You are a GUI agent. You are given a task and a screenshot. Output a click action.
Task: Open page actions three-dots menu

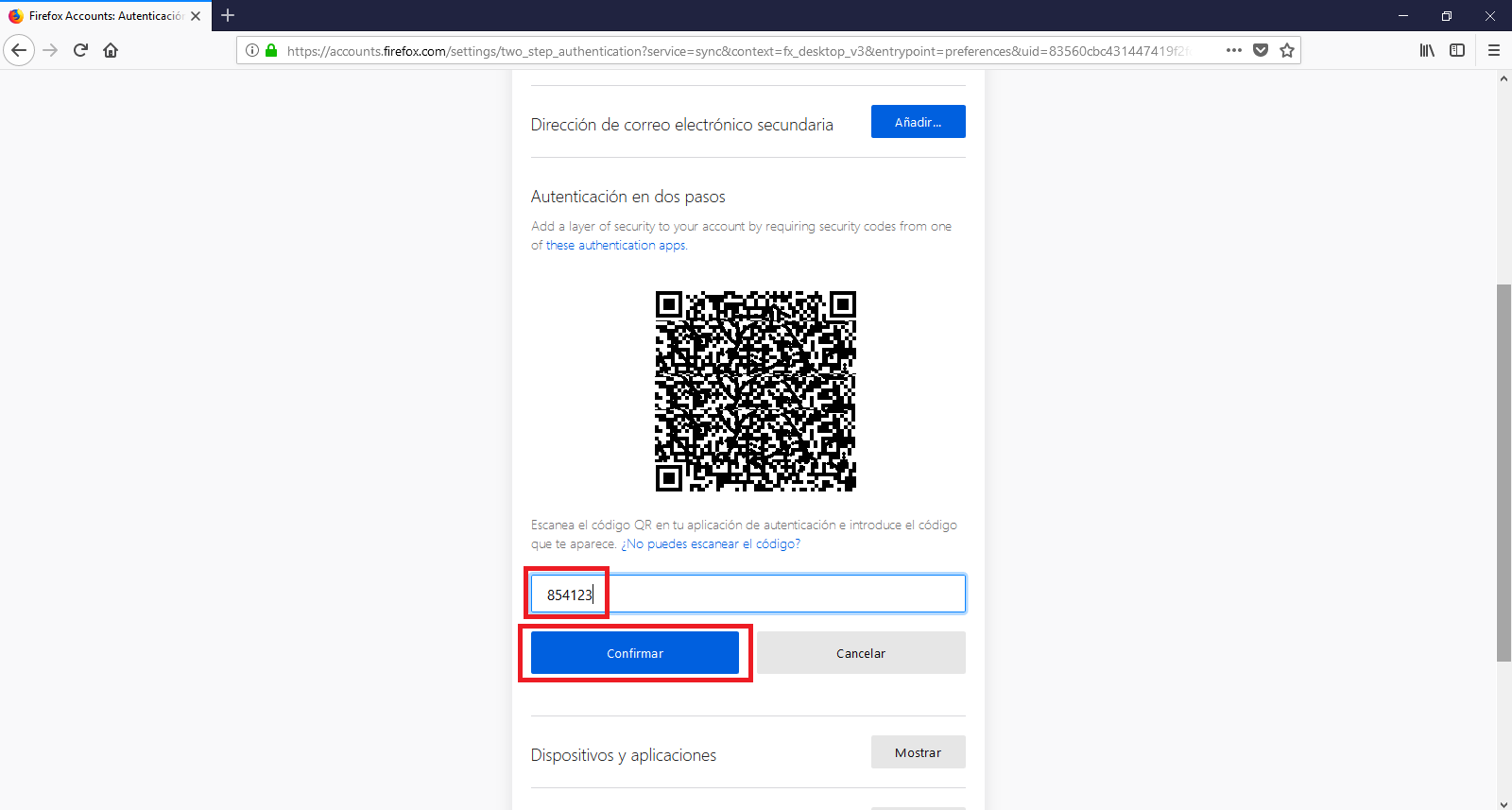click(1234, 50)
